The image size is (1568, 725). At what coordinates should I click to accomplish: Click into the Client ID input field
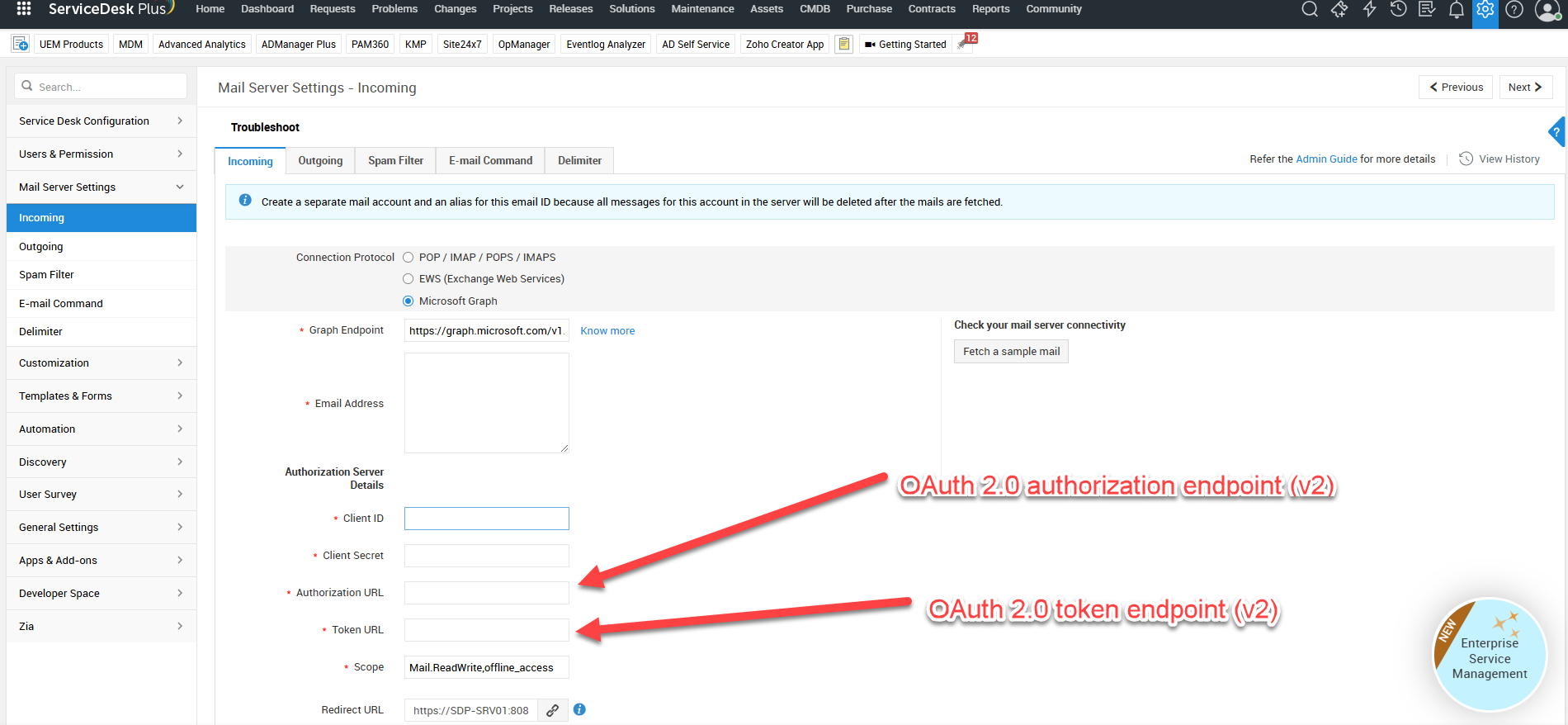pyautogui.click(x=486, y=519)
